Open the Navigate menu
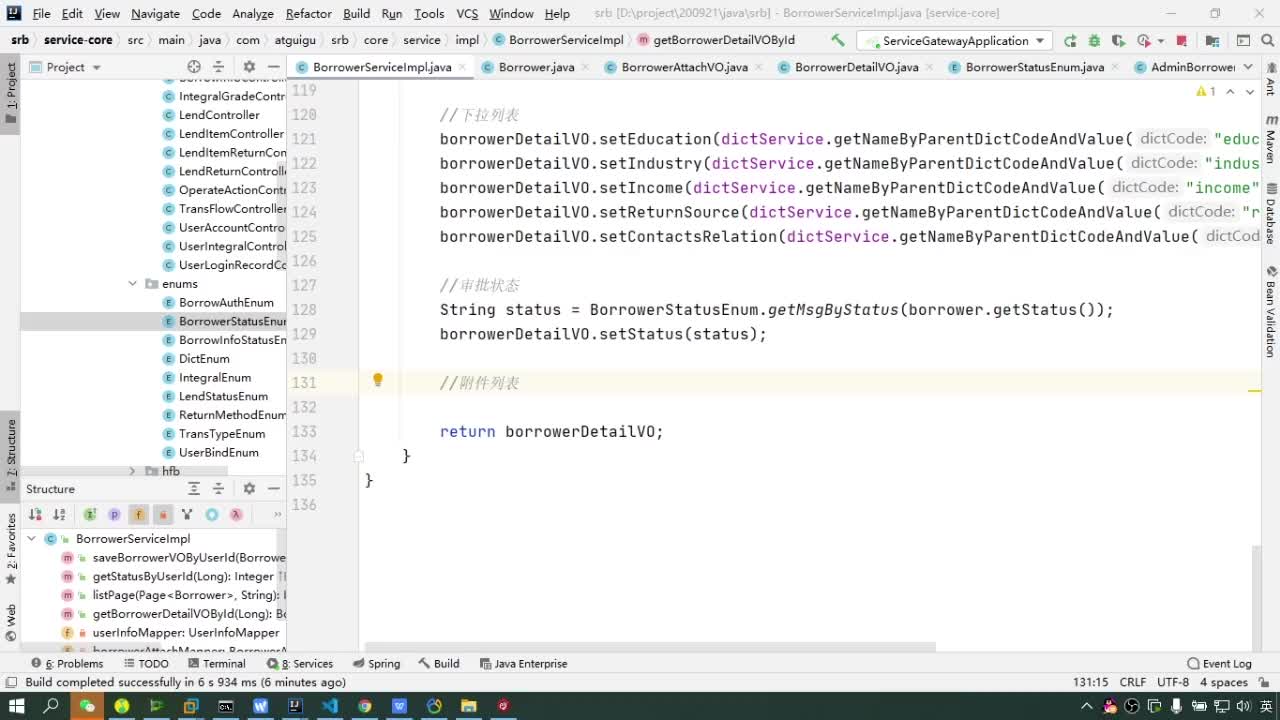The width and height of the screenshot is (1280, 720). pyautogui.click(x=155, y=14)
